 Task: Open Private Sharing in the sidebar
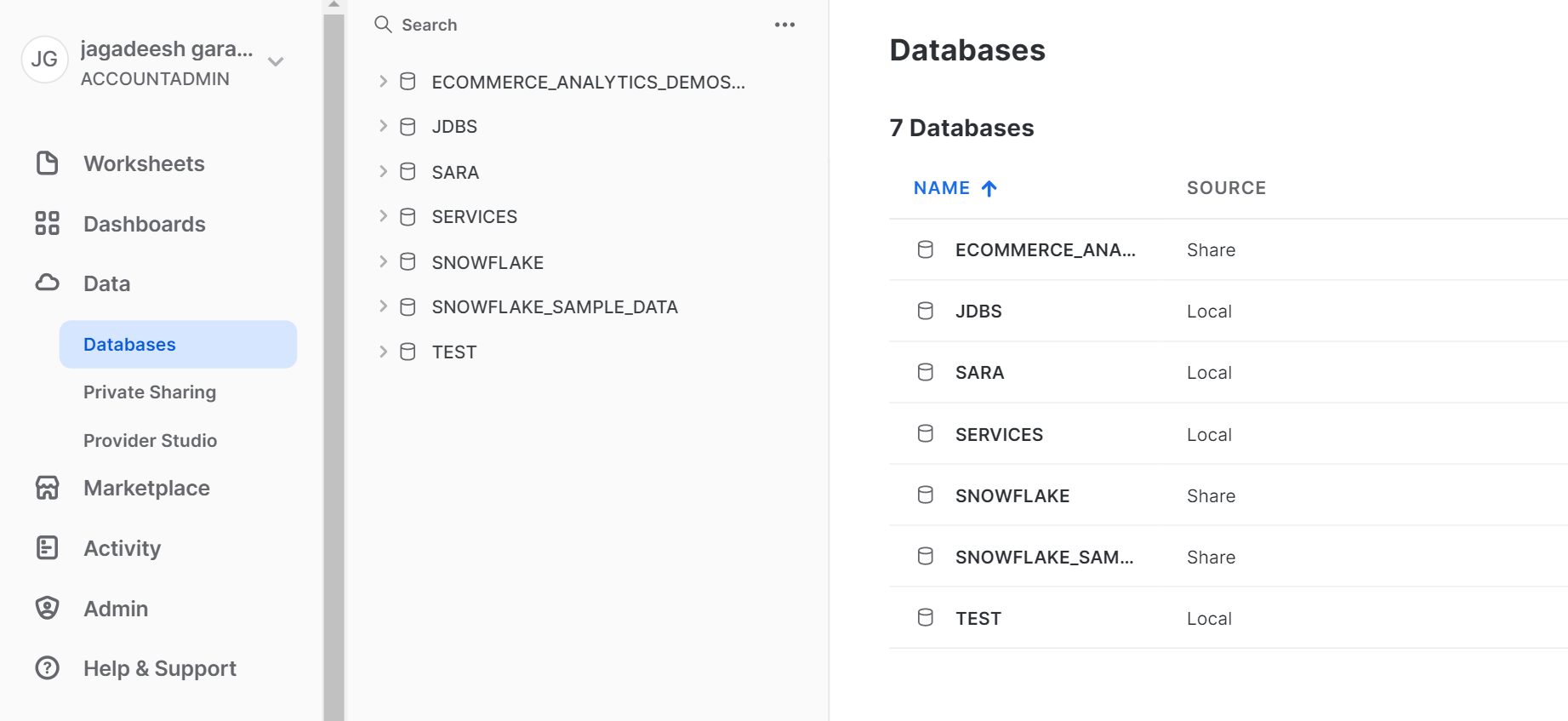pyautogui.click(x=150, y=392)
